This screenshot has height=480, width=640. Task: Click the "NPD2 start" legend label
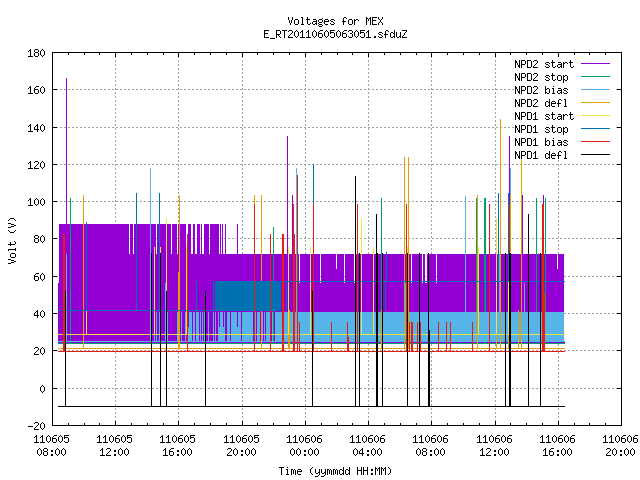544,64
